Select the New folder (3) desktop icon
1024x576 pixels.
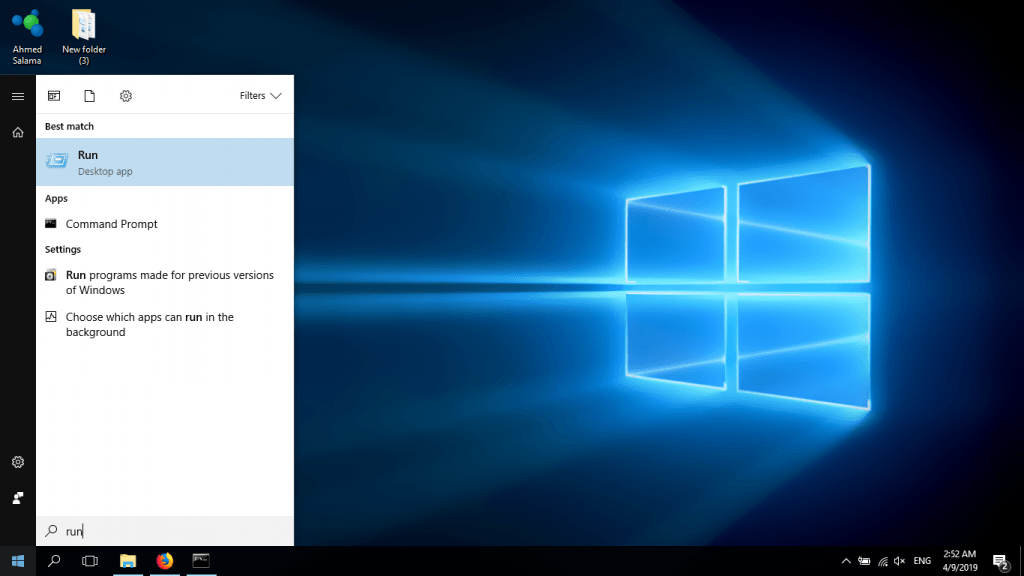tap(84, 37)
